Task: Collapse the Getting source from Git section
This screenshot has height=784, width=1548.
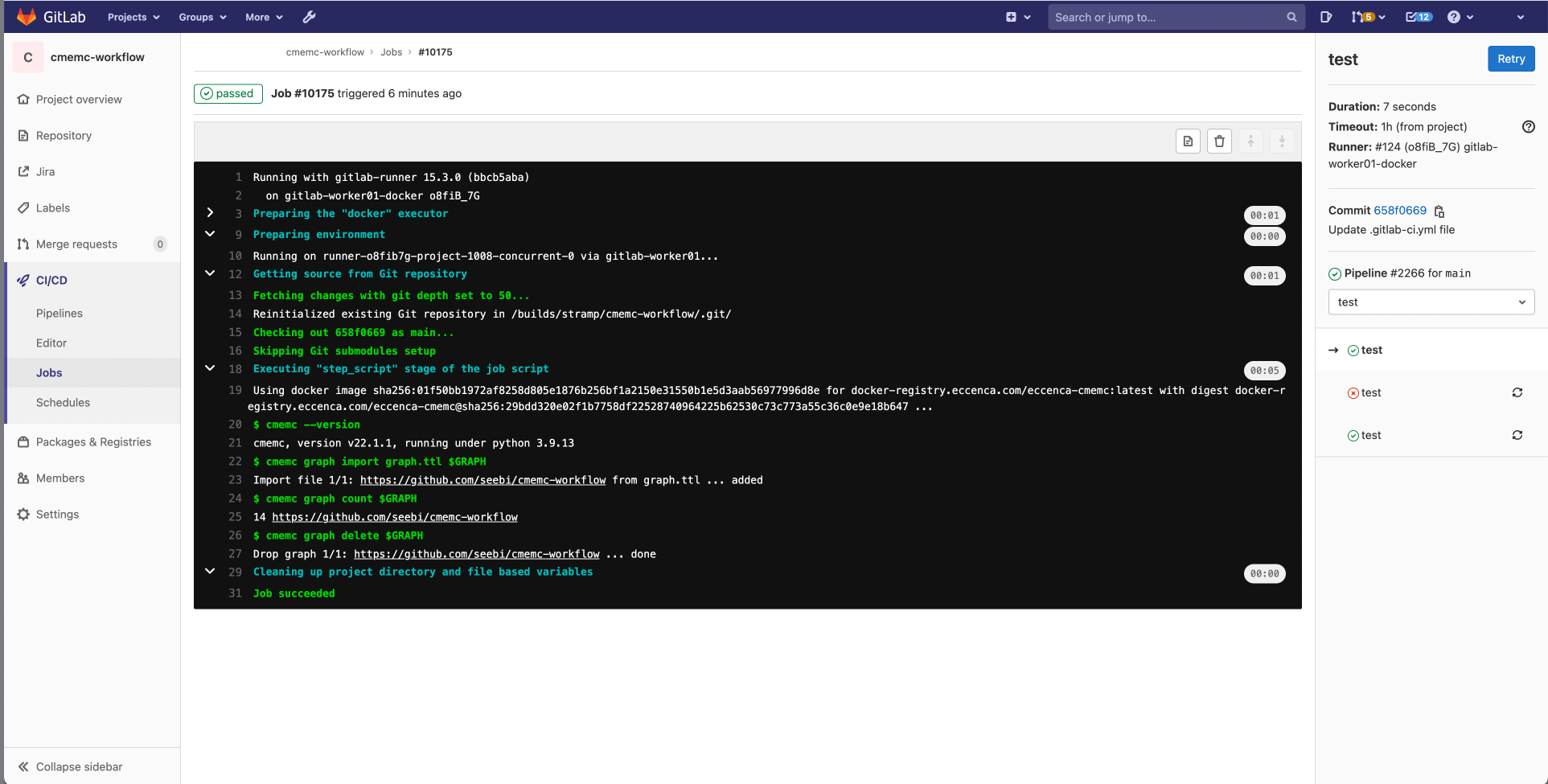Action: pos(210,273)
